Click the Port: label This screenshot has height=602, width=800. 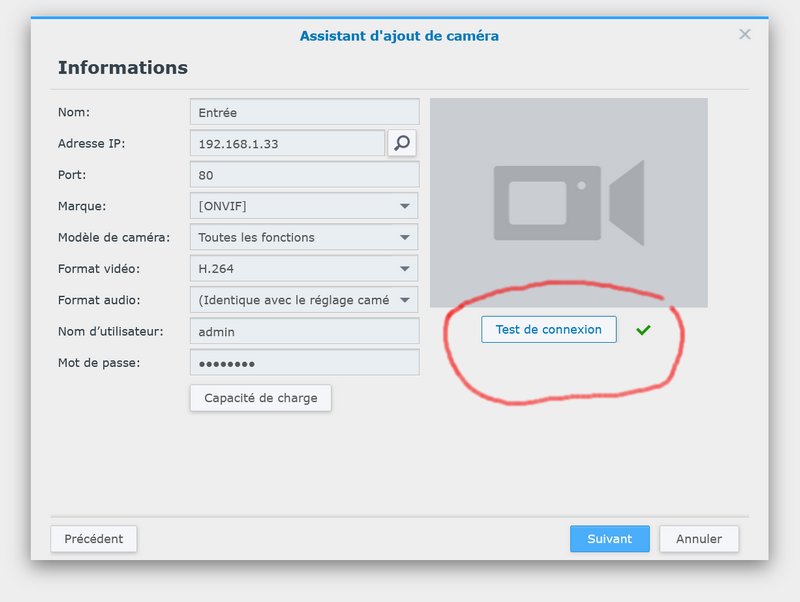(72, 175)
